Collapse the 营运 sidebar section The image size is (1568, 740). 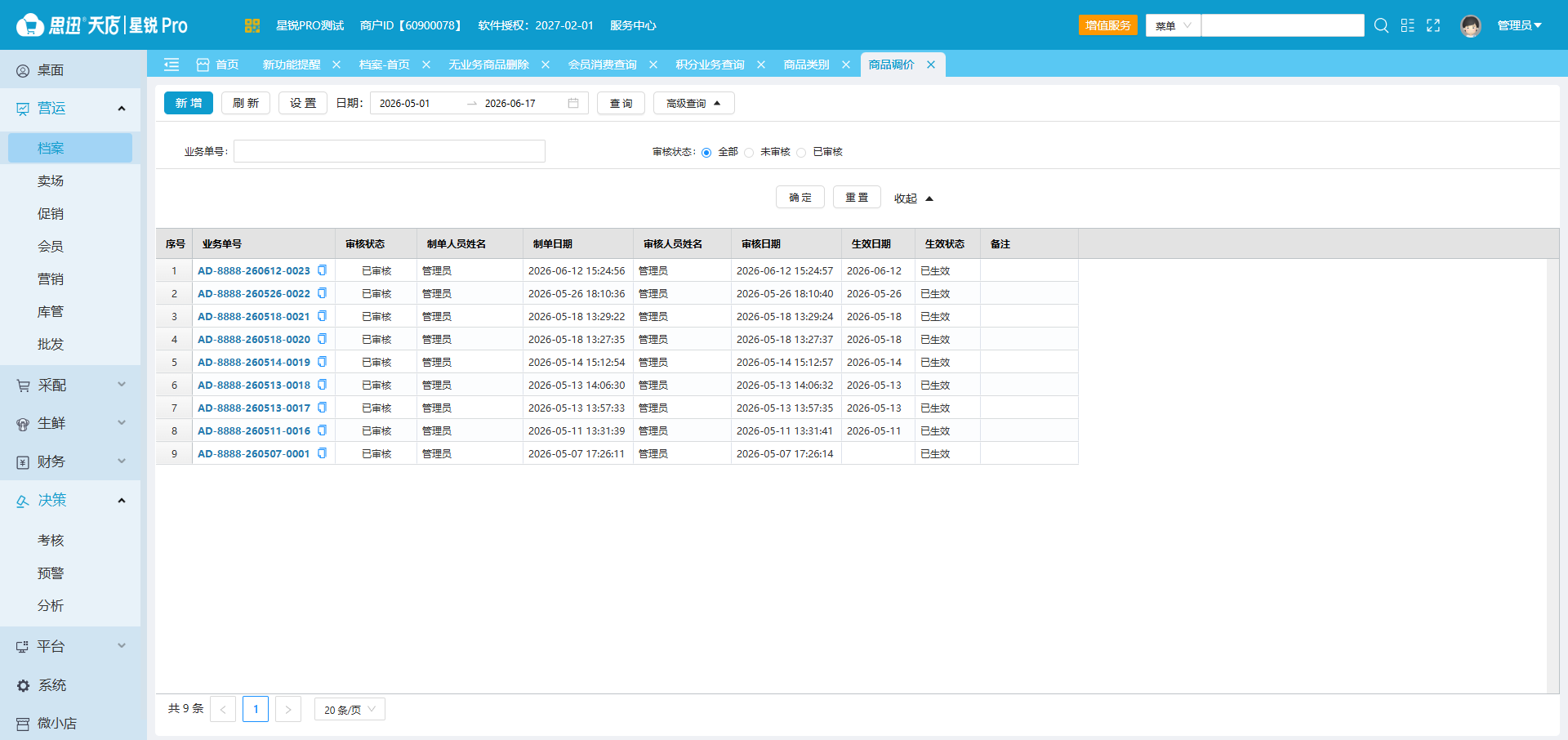(122, 109)
